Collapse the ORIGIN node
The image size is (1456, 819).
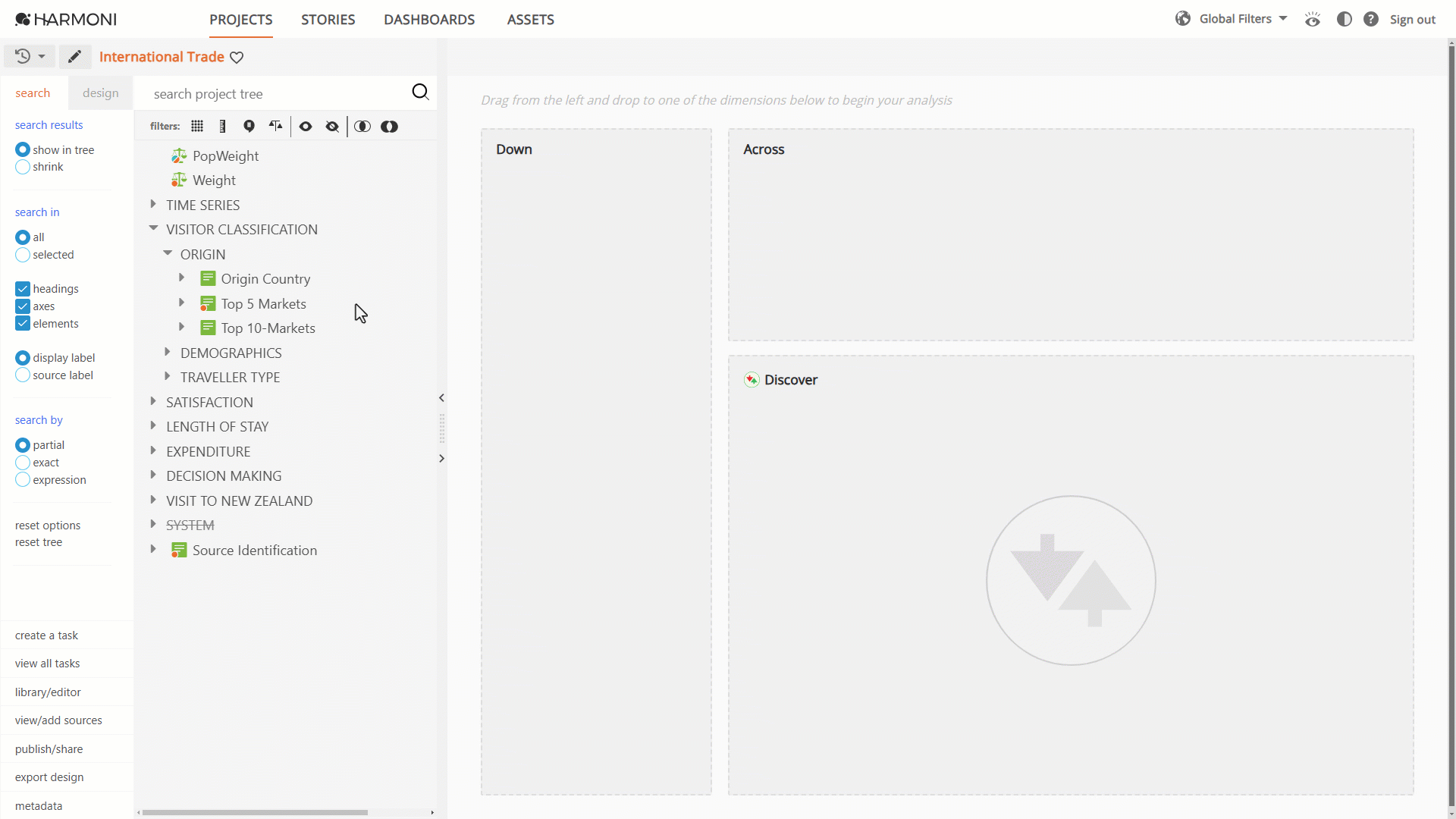click(168, 253)
